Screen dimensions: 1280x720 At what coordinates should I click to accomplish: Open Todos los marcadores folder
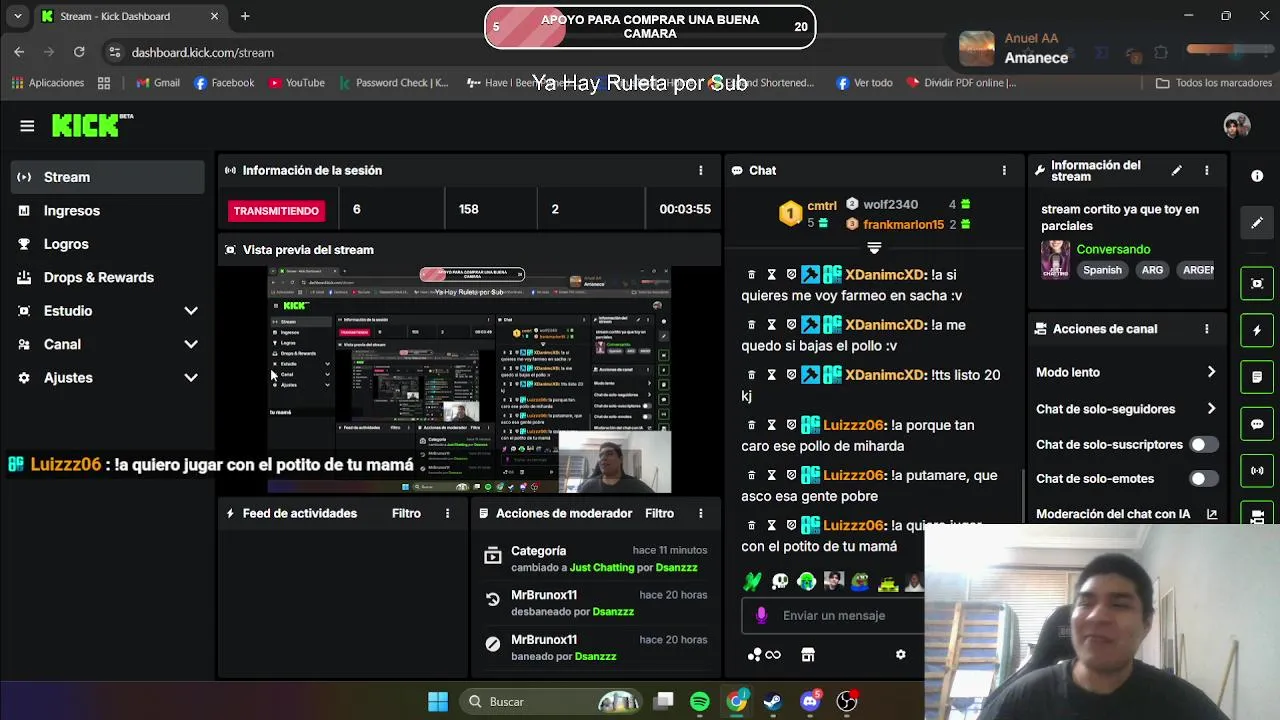click(1213, 83)
